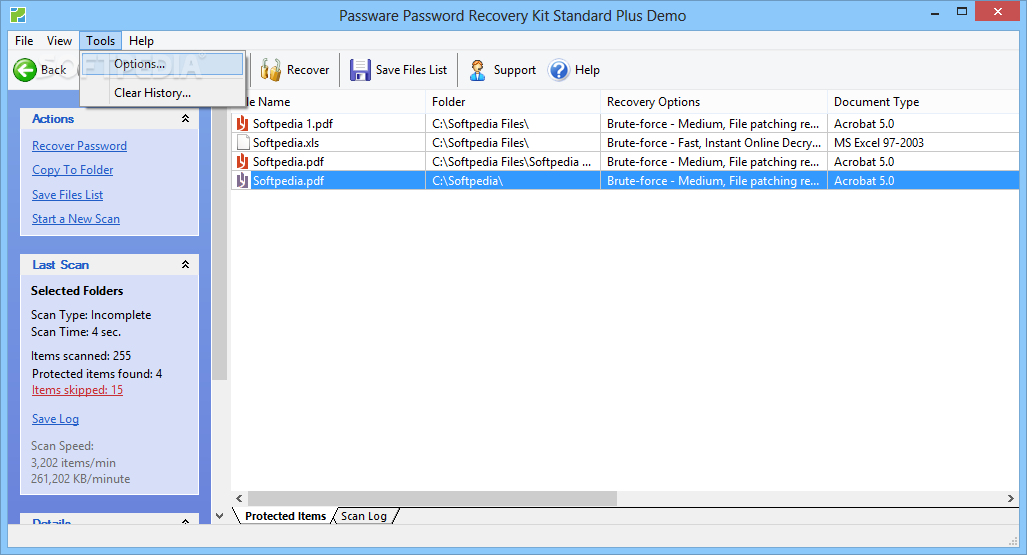Screen dimensions: 1027x555
Task: Click the Items scanned: 255 text
Action: [x=81, y=356]
